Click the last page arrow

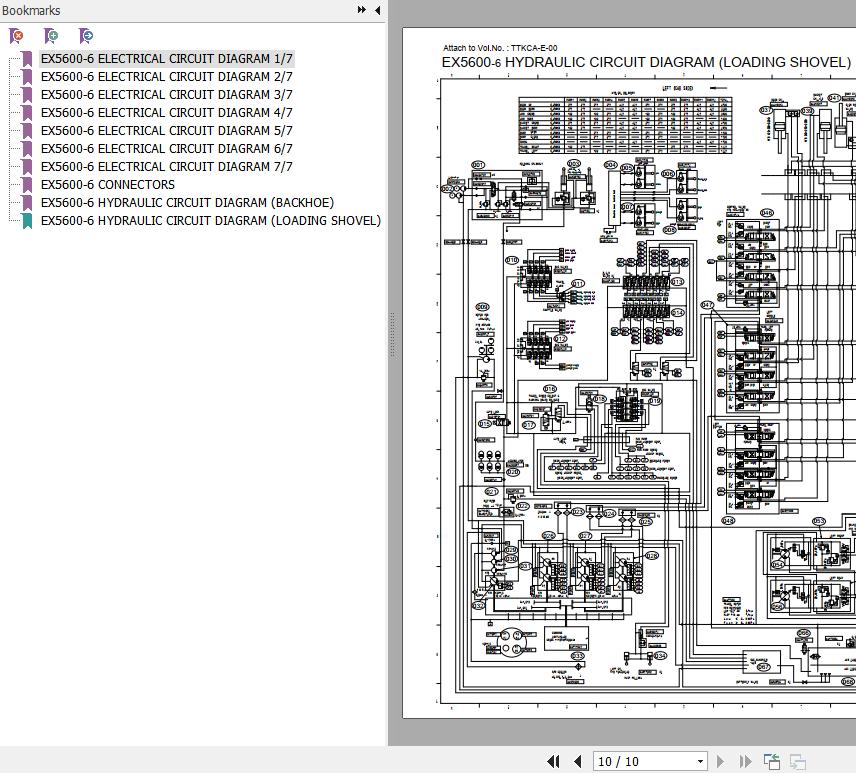click(745, 761)
